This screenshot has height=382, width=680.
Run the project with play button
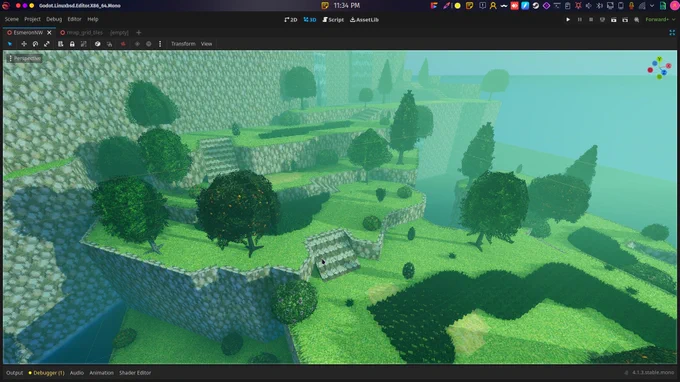(568, 20)
